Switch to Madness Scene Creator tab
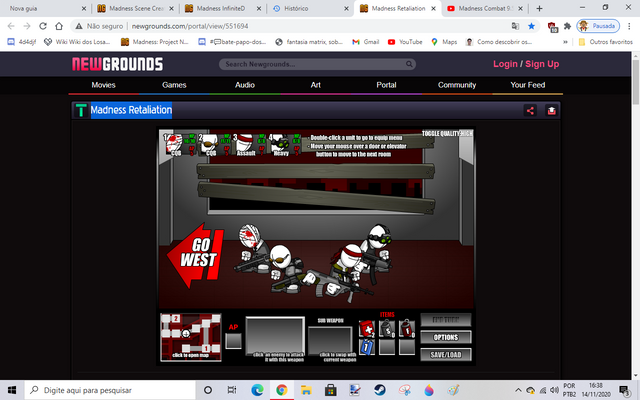The image size is (640, 400). point(135,8)
